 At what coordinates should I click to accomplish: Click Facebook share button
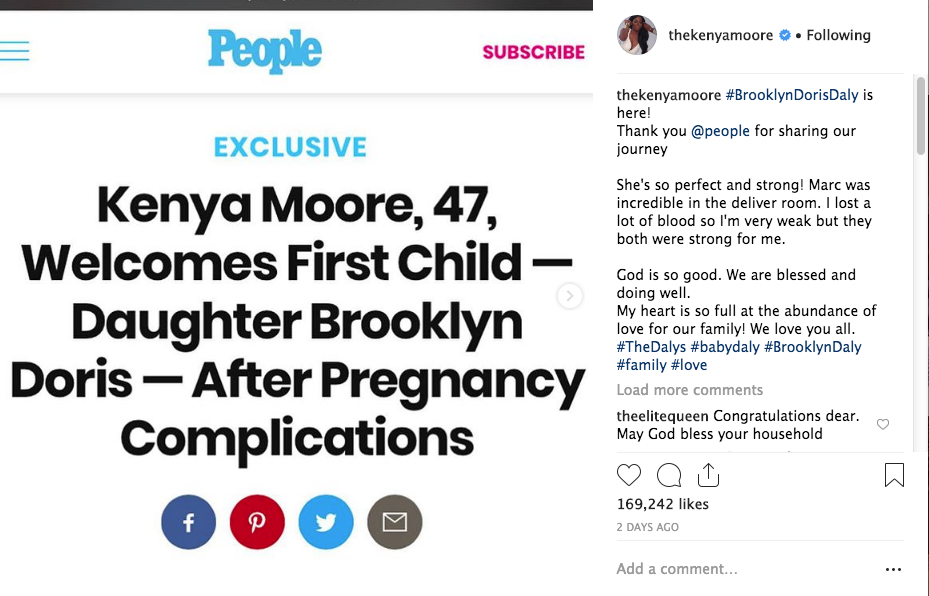click(189, 522)
